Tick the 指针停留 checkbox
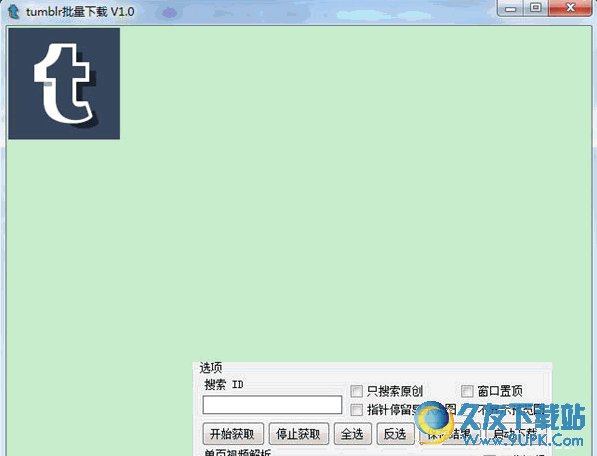The width and height of the screenshot is (597, 456). (356, 410)
